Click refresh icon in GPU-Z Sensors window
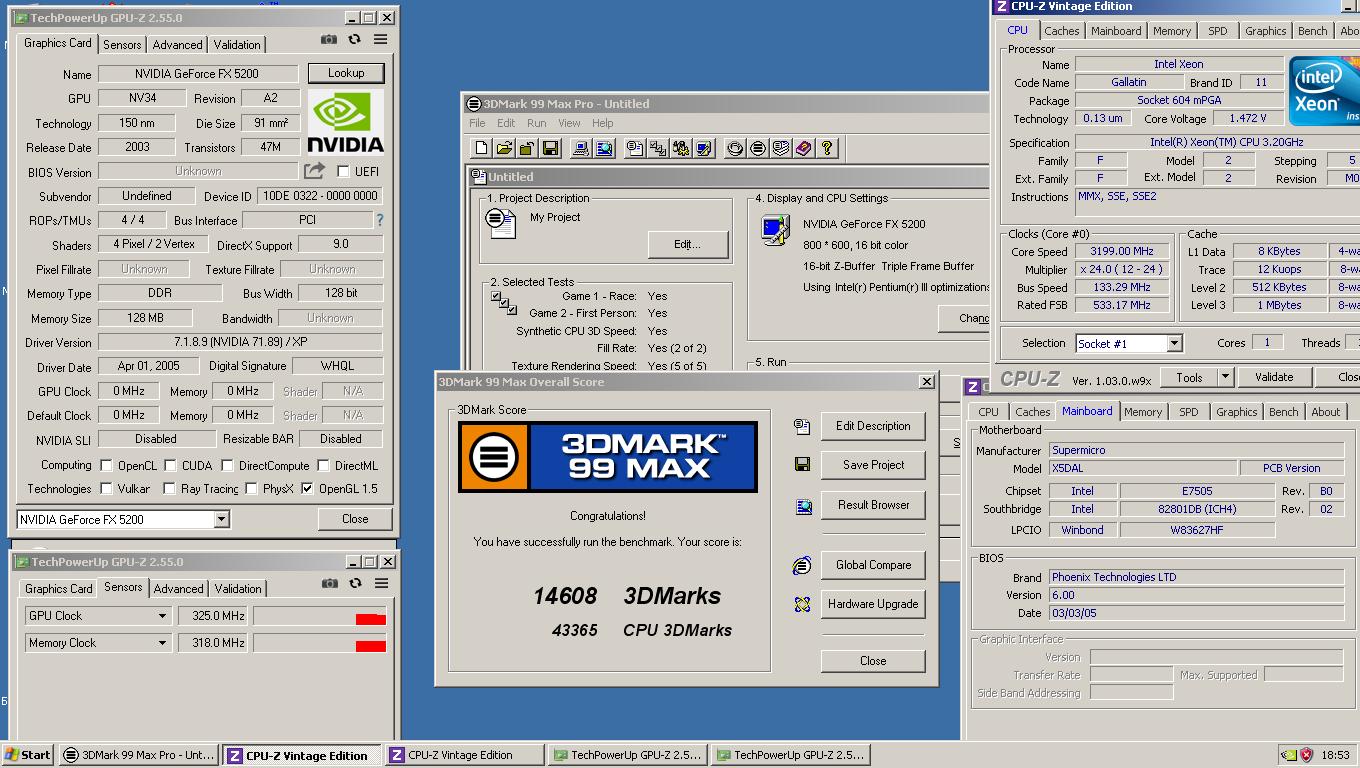 point(355,584)
